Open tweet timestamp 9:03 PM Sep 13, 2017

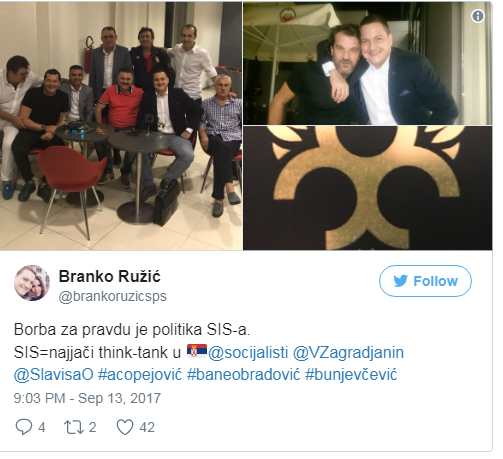[87, 398]
